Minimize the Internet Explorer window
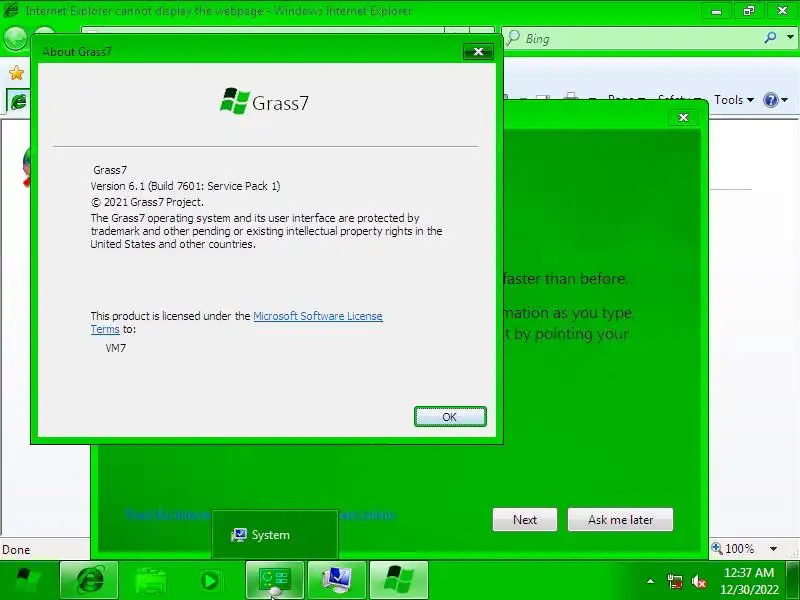 coord(717,11)
